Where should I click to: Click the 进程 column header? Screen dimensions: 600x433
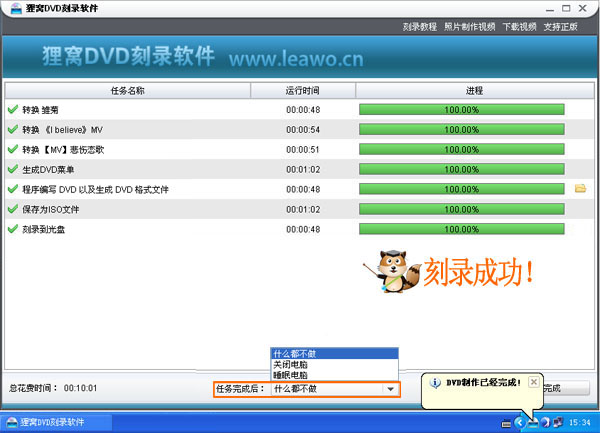474,91
